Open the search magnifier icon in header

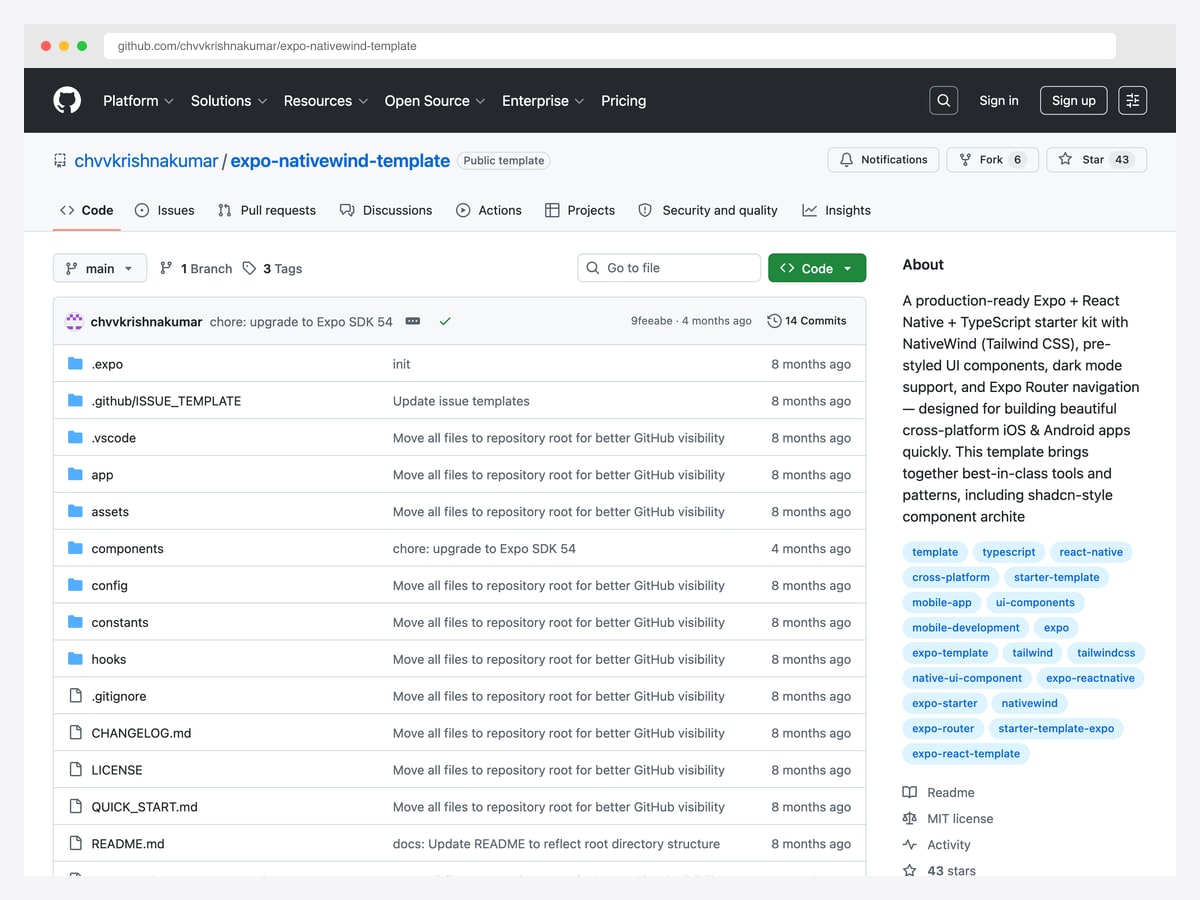[943, 100]
